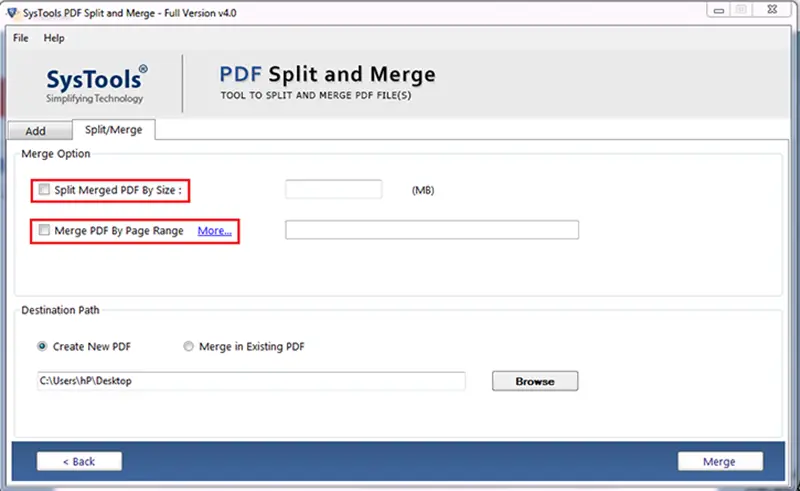Click the SysTools logo in header

(96, 84)
